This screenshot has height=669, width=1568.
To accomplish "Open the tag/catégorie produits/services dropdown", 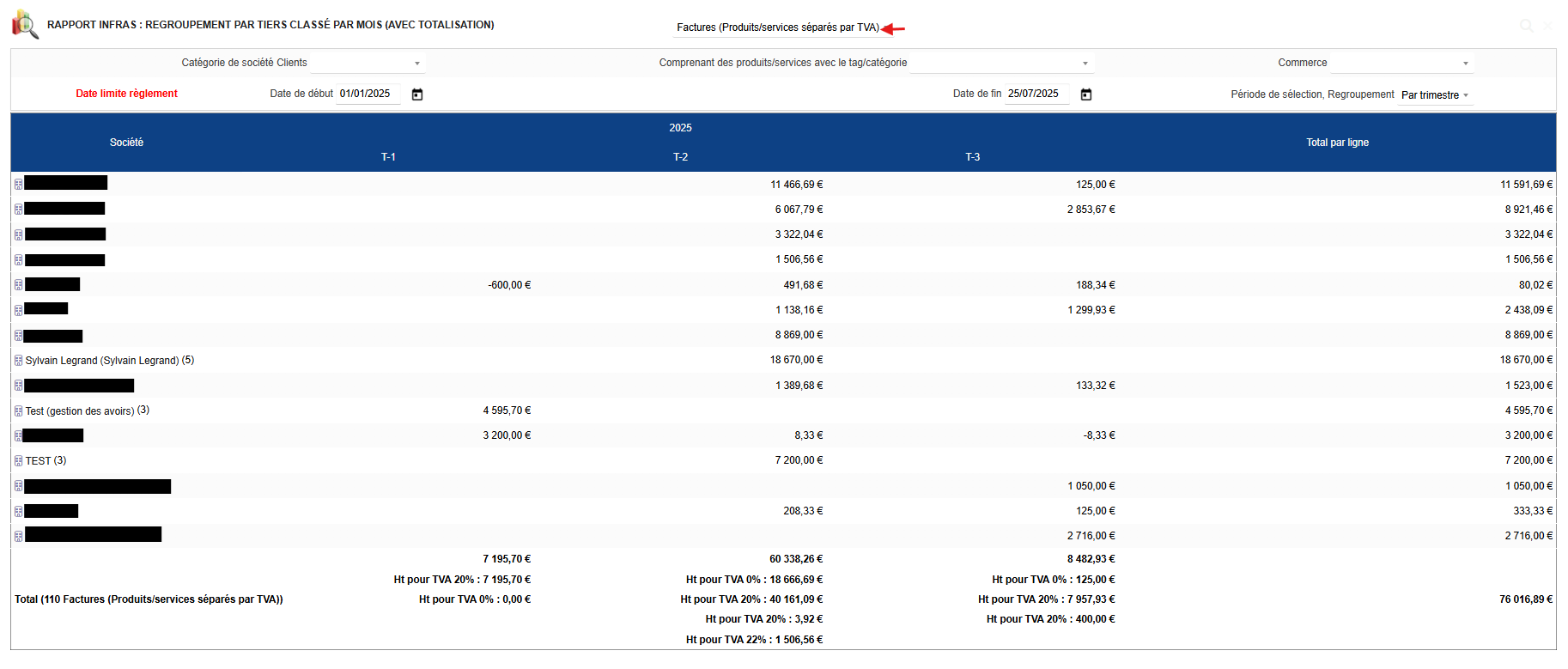I will point(1002,63).
